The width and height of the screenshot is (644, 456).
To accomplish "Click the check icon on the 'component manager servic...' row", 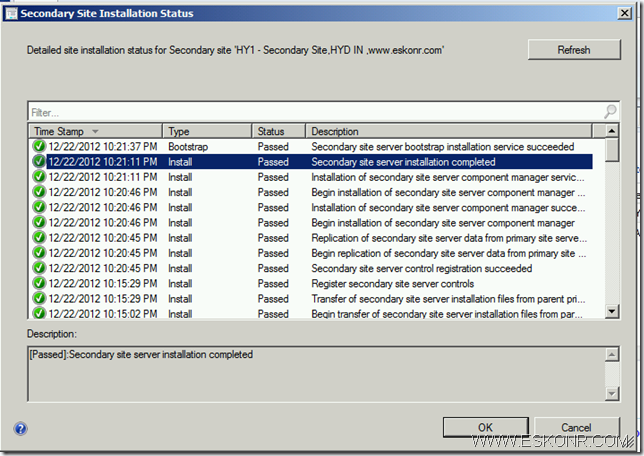I will tap(39, 177).
